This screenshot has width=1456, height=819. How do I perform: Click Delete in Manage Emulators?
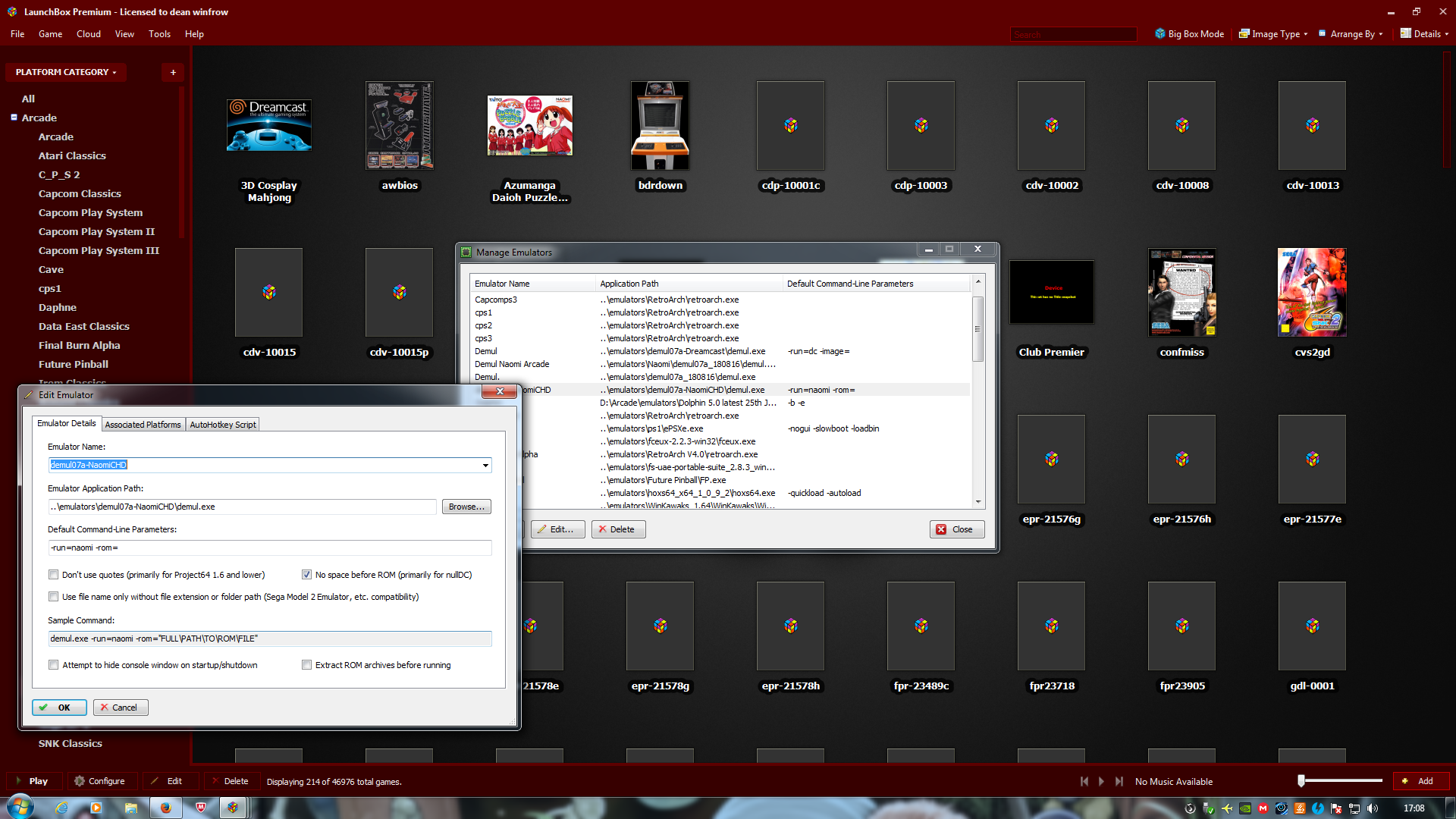(619, 529)
